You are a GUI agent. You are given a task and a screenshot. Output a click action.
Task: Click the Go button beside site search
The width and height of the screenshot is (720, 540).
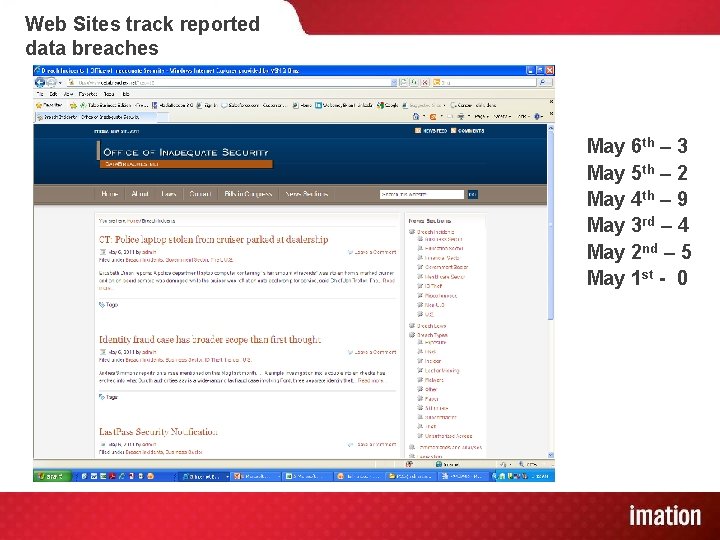pos(472,195)
